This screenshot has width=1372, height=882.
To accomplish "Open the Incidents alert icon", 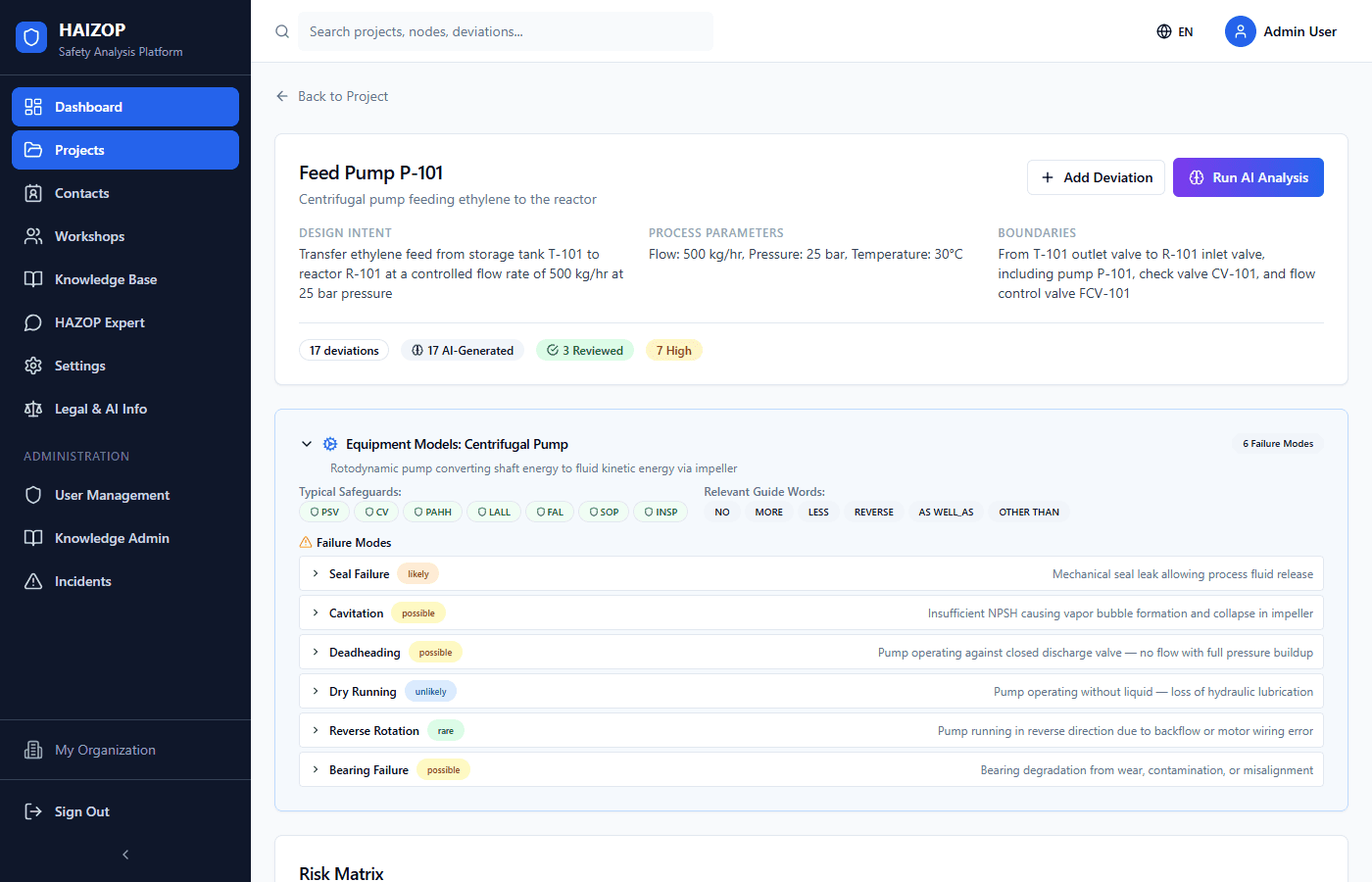I will pyautogui.click(x=31, y=581).
